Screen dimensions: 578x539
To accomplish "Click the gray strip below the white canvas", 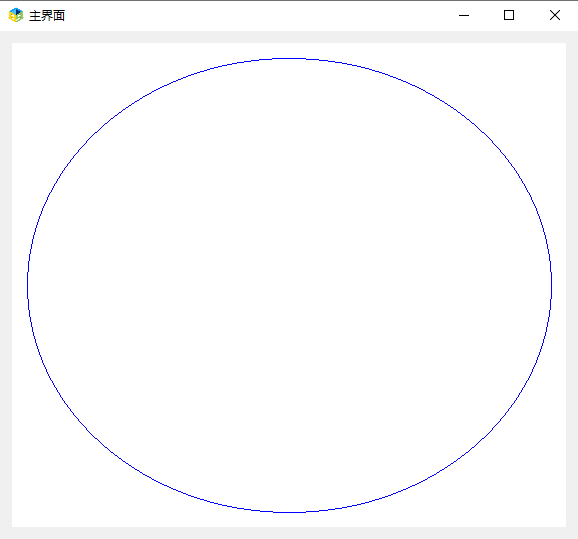I will click(x=289, y=533).
